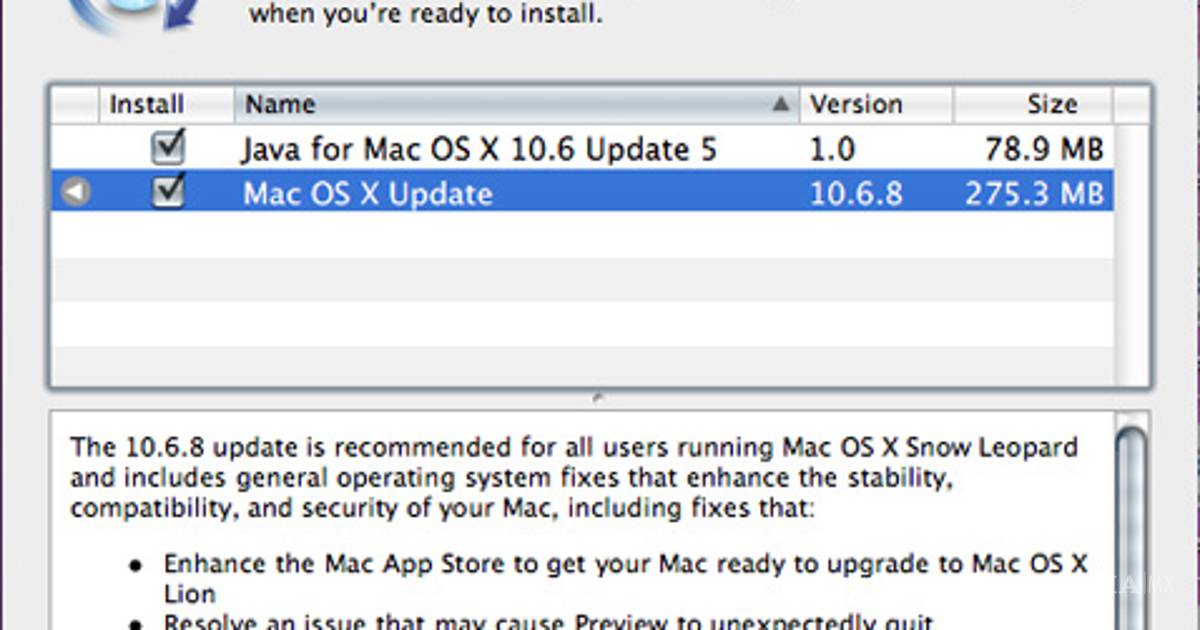Image resolution: width=1200 pixels, height=630 pixels.
Task: Select the Java for Mac OS X 10.6 Update 5 row
Action: [478, 150]
